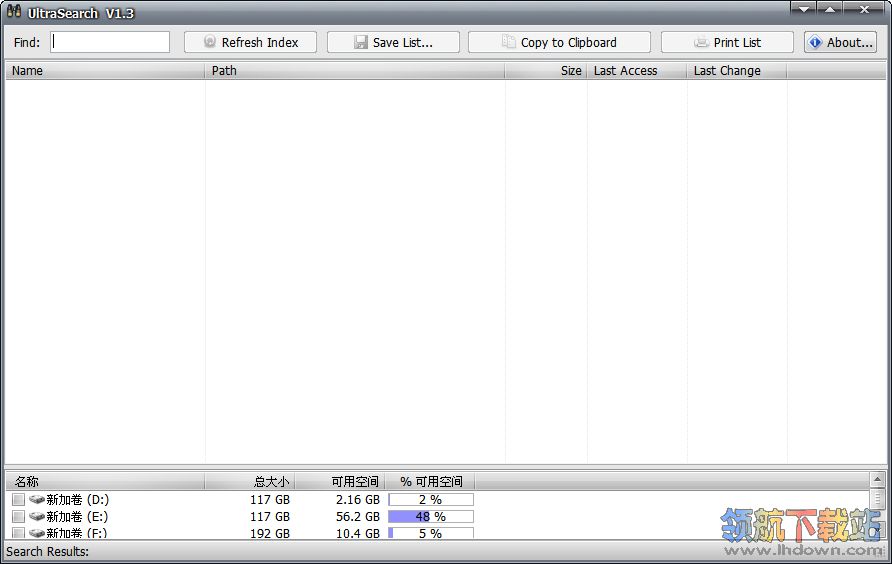Screen dimensions: 892x564
Task: Minimize window using title bar down-arrow
Action: (x=803, y=9)
